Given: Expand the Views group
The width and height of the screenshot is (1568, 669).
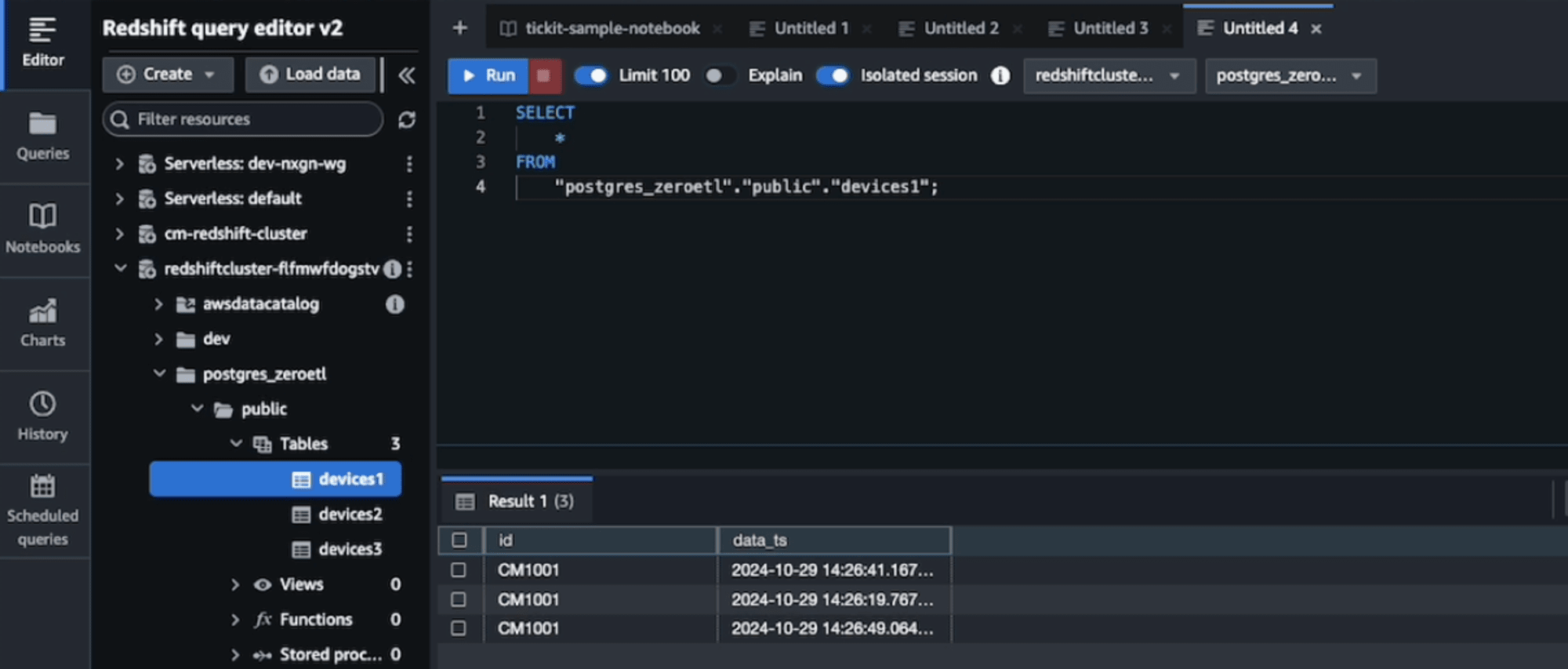Looking at the screenshot, I should click(235, 584).
